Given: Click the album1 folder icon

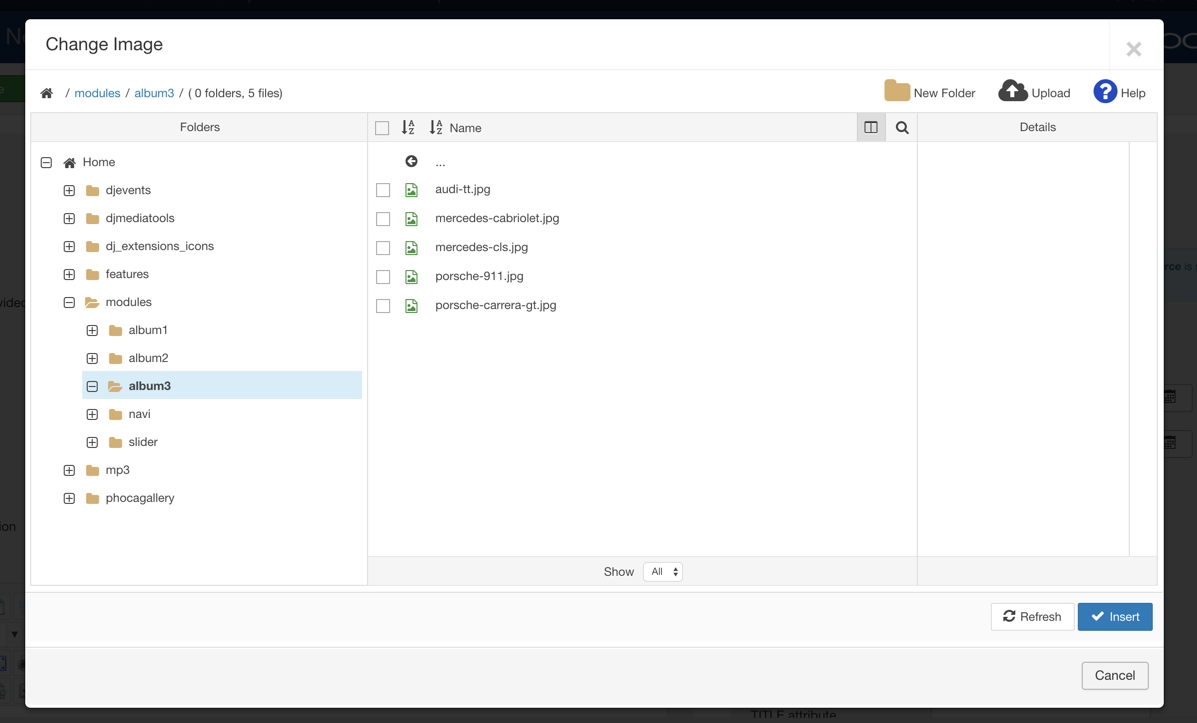Looking at the screenshot, I should tap(115, 331).
